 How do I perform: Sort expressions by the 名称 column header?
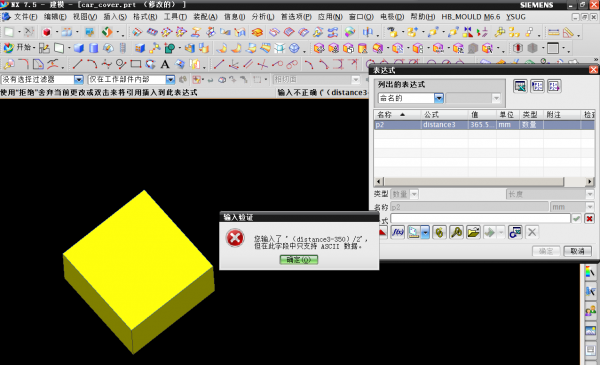[397, 114]
